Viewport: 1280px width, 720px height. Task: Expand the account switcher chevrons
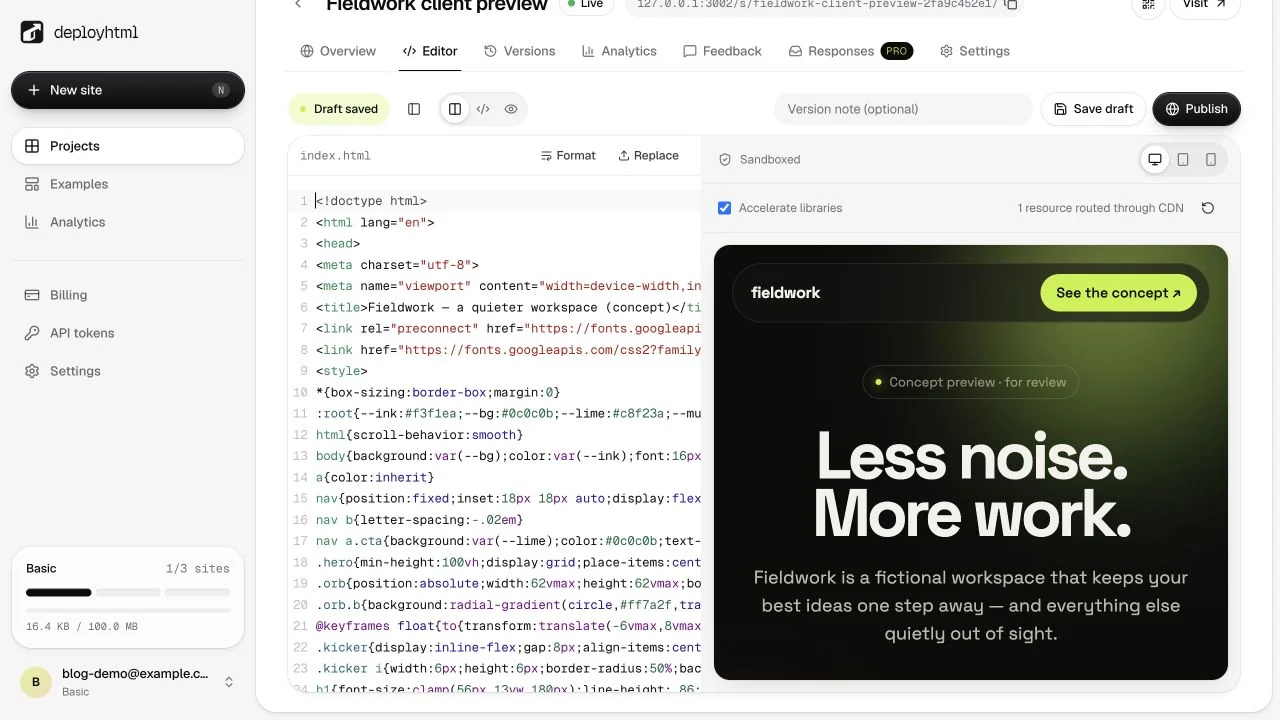(229, 682)
